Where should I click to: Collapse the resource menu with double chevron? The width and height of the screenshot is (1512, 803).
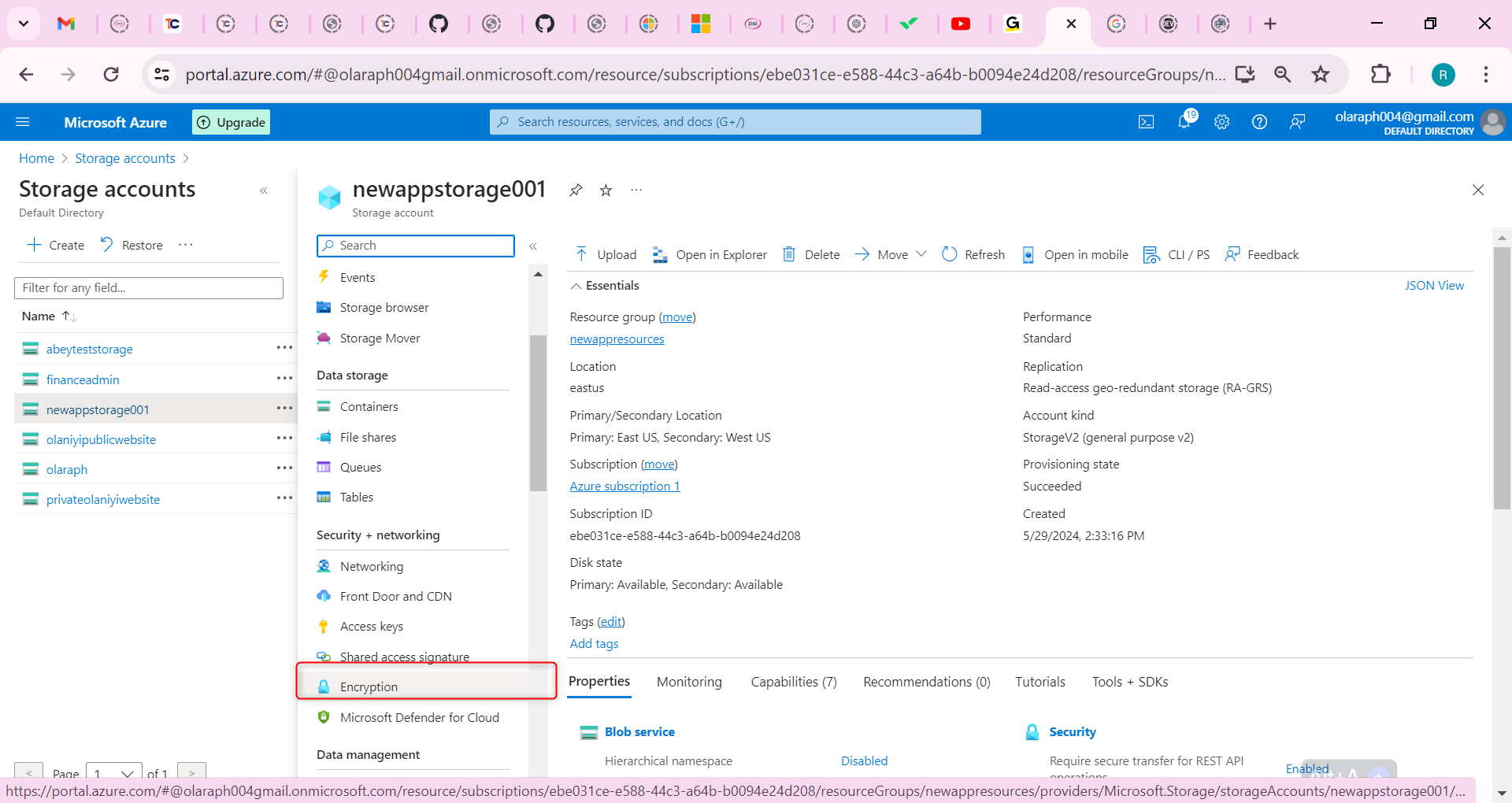(x=533, y=246)
